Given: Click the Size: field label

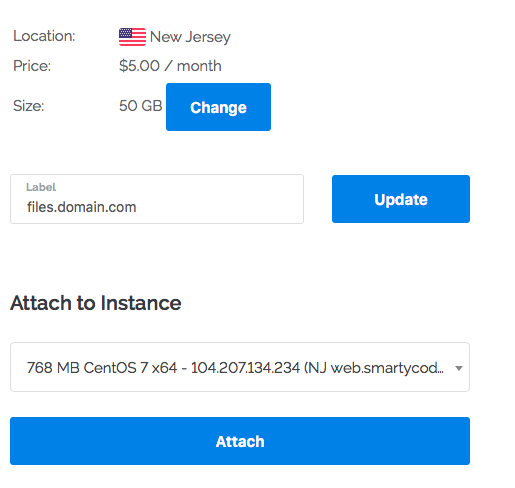Looking at the screenshot, I should 28,106.
